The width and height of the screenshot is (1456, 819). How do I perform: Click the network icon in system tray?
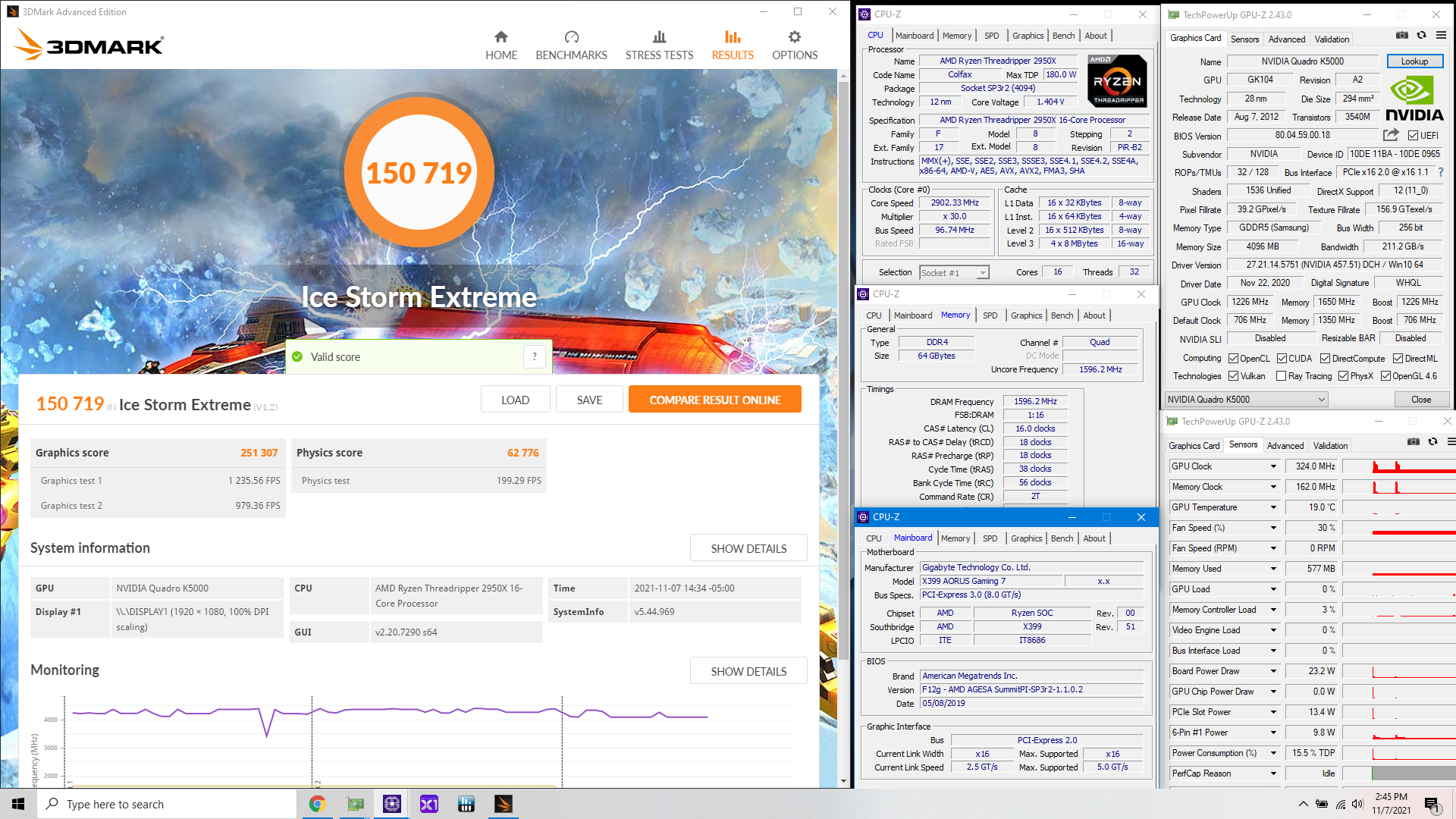(1340, 804)
